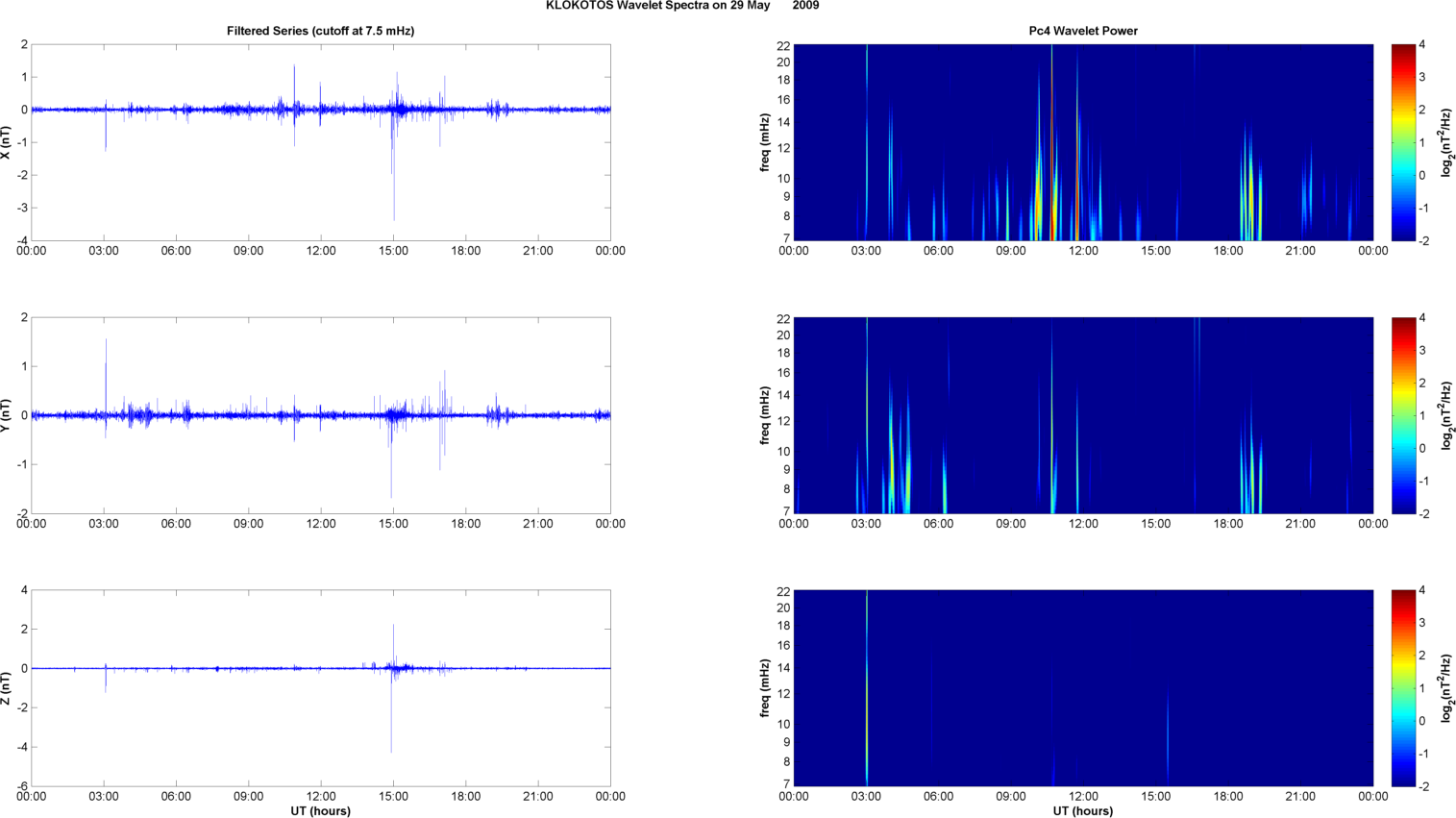Click UT (hours) label under bottom wavelet plot
Image resolution: width=1456 pixels, height=818 pixels.
1082,810
